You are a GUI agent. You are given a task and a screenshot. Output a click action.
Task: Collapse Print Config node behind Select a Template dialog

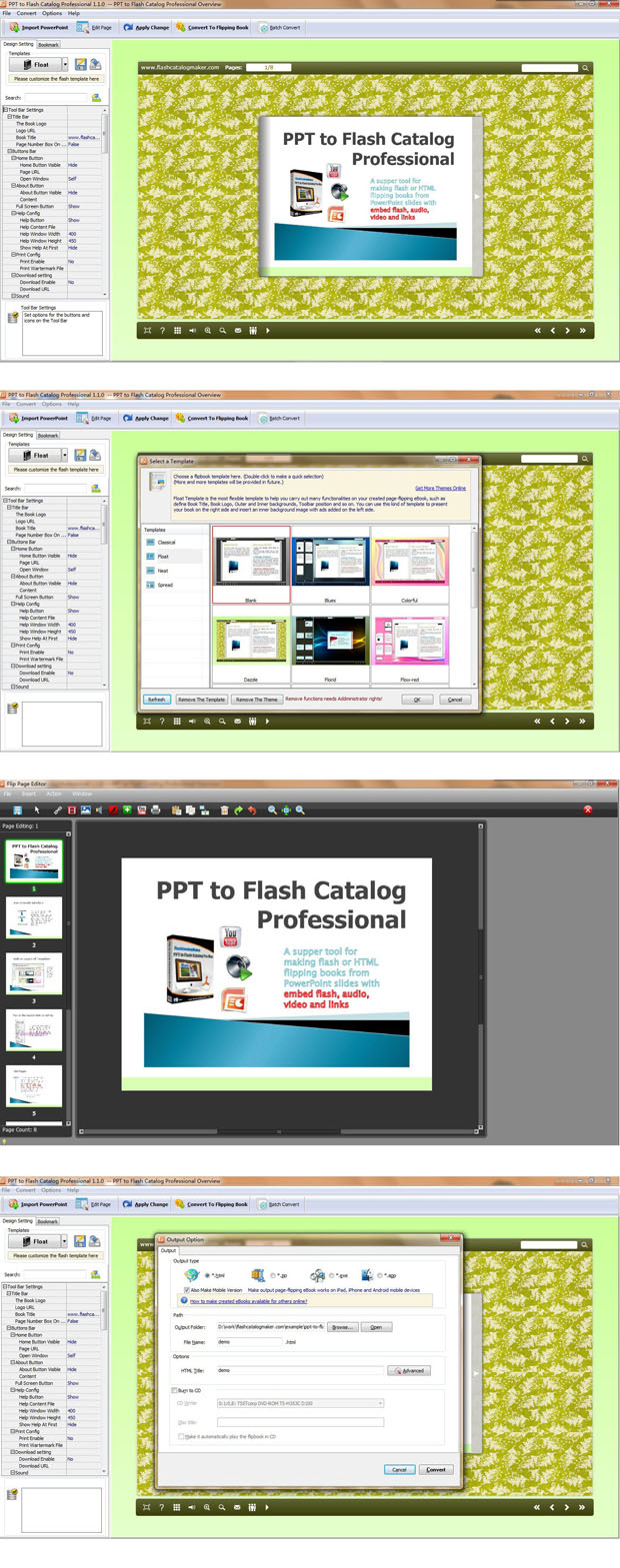(13, 645)
